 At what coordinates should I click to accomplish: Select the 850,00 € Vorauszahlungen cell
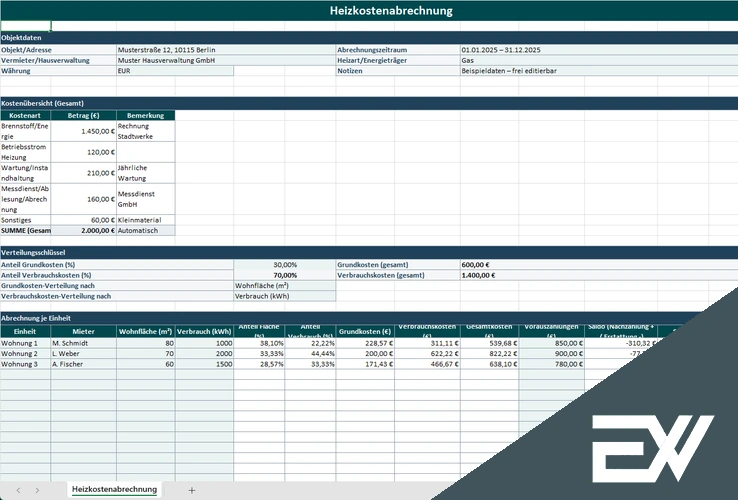(551, 343)
